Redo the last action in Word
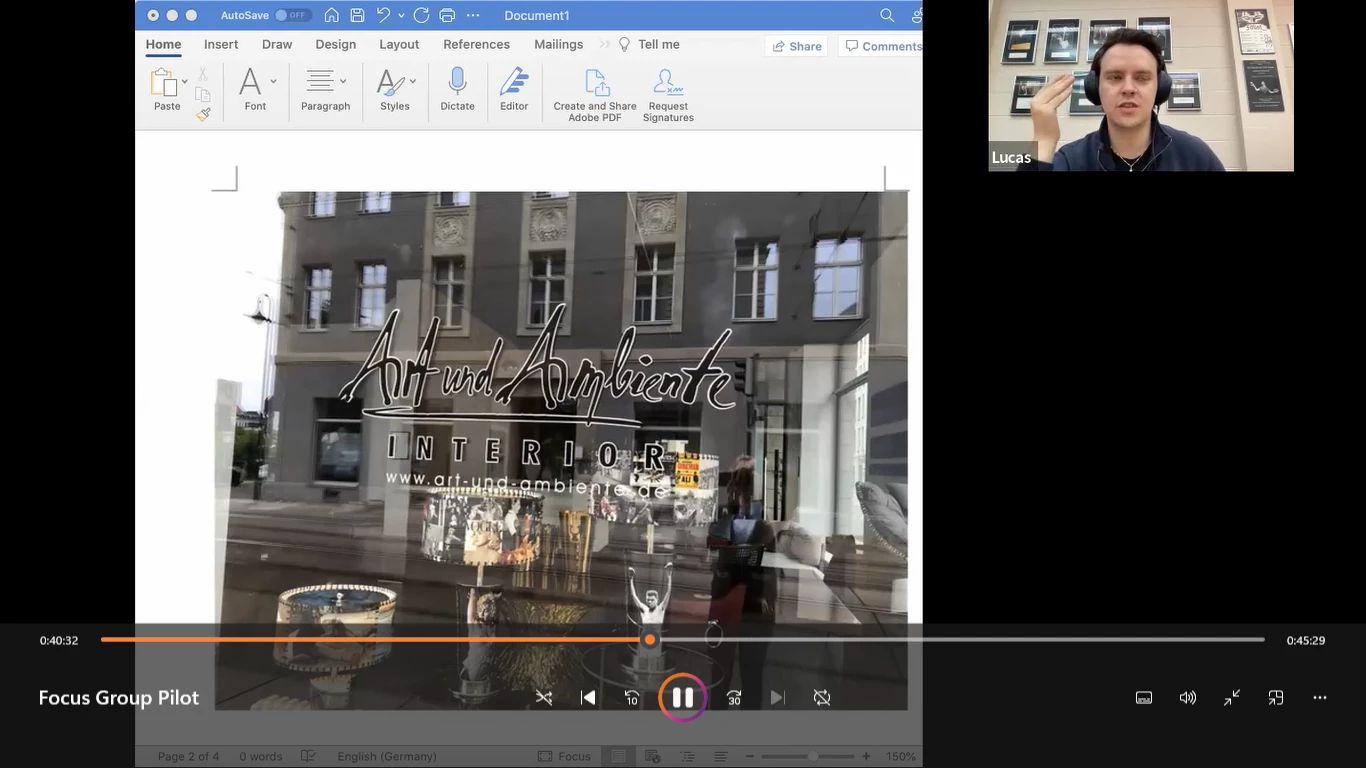The height and width of the screenshot is (768, 1366). [x=421, y=15]
